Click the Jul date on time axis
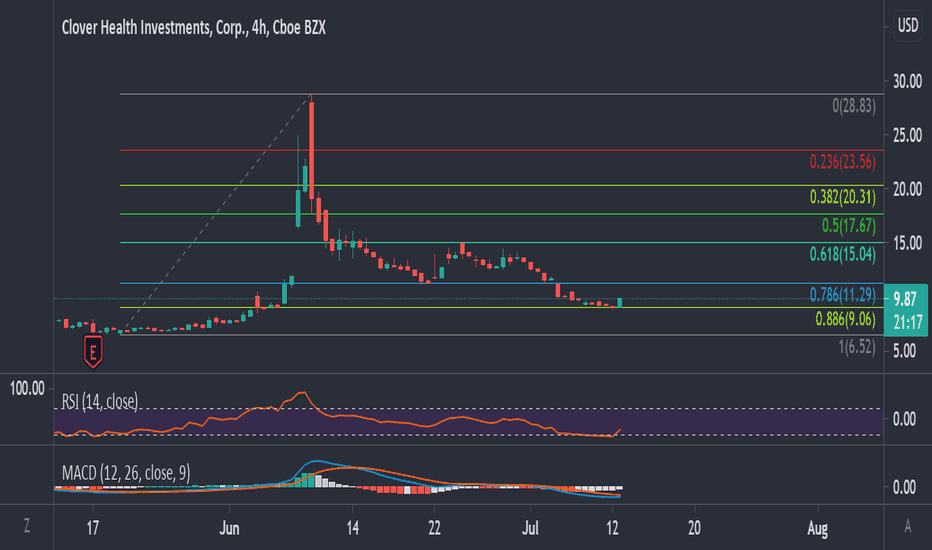This screenshot has height=550, width=932. click(530, 528)
